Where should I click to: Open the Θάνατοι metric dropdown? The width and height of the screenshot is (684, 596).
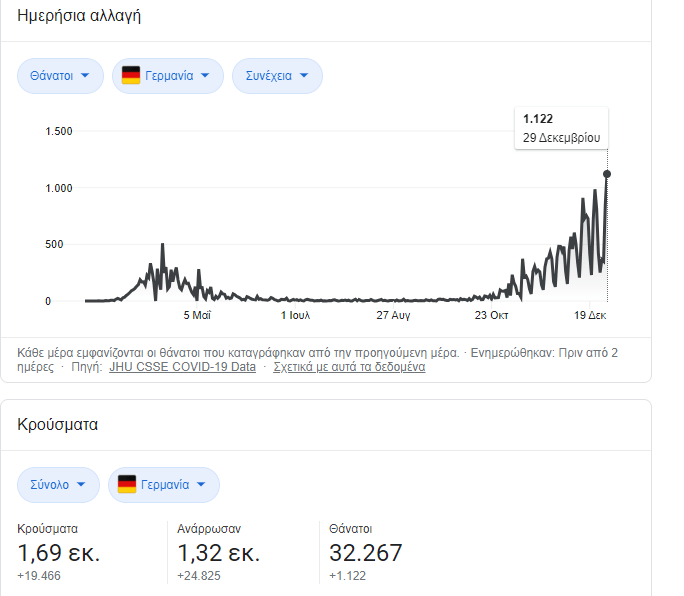60,76
